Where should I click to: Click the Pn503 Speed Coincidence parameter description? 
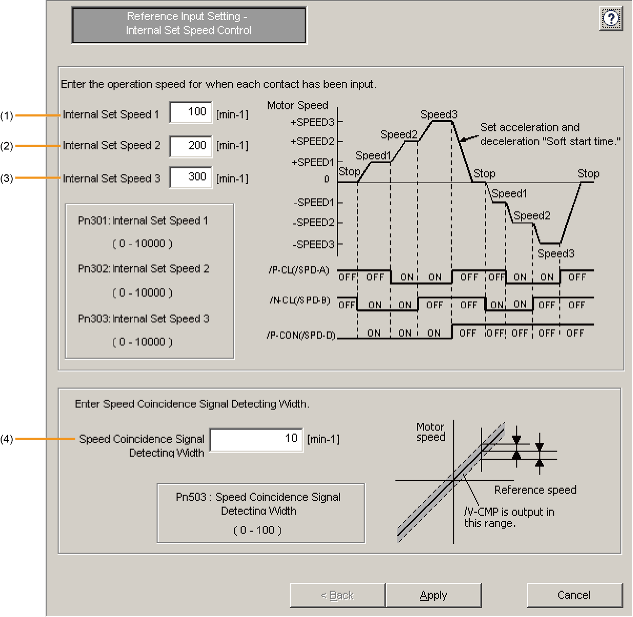pos(258,503)
